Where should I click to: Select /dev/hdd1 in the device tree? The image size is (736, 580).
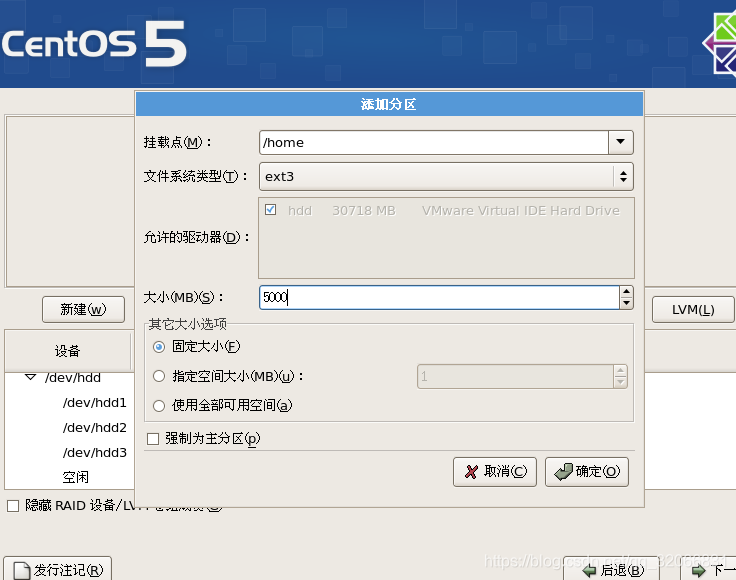[95, 403]
